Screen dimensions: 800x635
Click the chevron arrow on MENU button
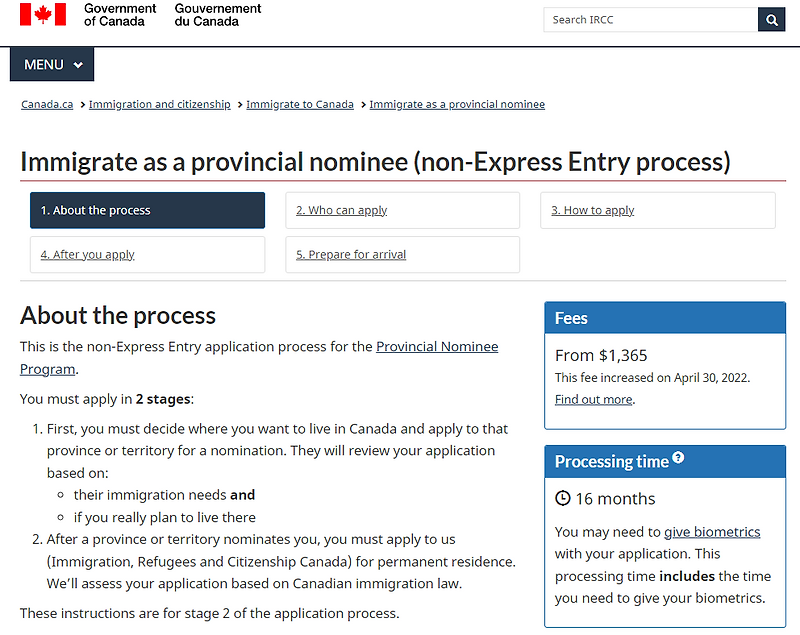[78, 65]
